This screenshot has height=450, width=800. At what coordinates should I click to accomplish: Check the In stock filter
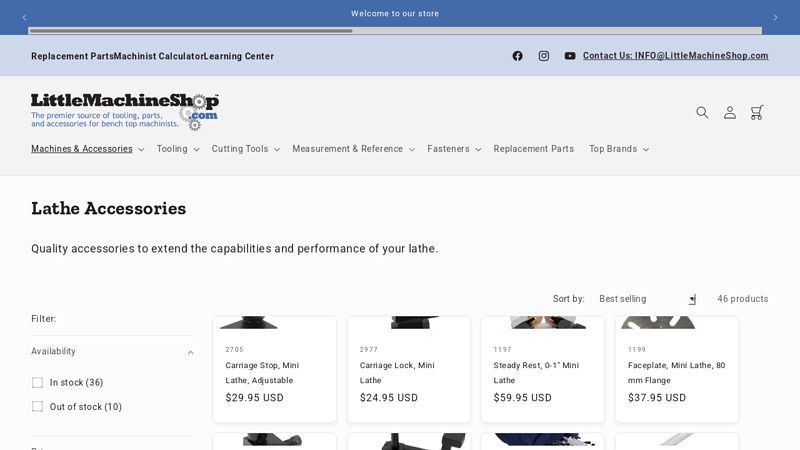pos(38,382)
